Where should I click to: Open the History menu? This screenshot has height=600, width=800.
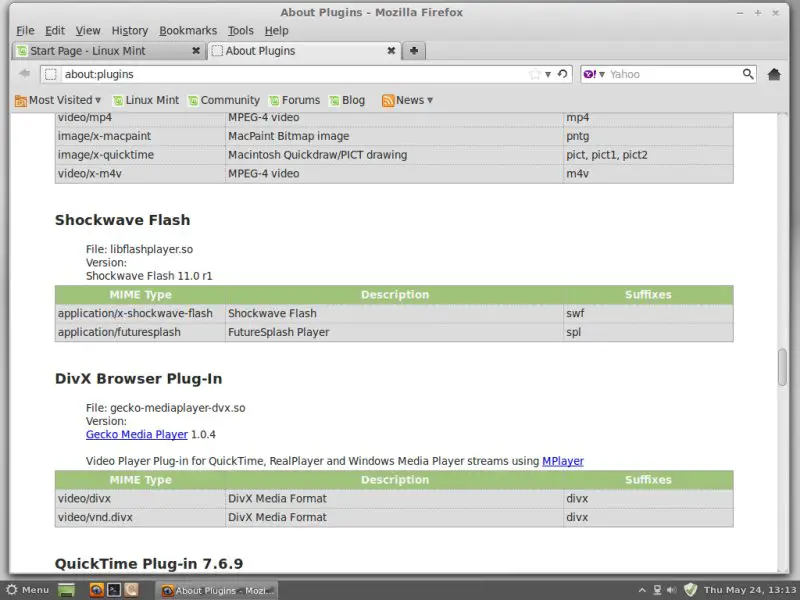click(x=130, y=31)
